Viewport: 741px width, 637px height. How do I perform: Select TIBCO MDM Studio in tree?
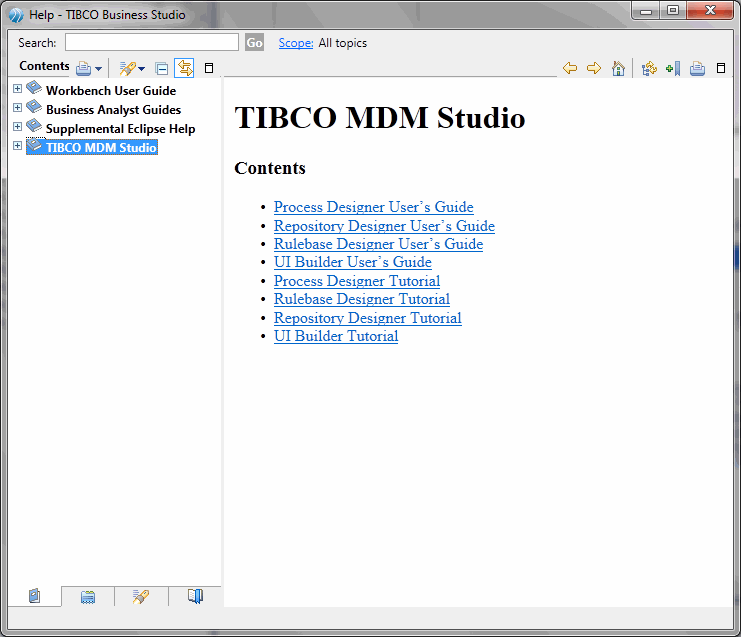pyautogui.click(x=101, y=147)
